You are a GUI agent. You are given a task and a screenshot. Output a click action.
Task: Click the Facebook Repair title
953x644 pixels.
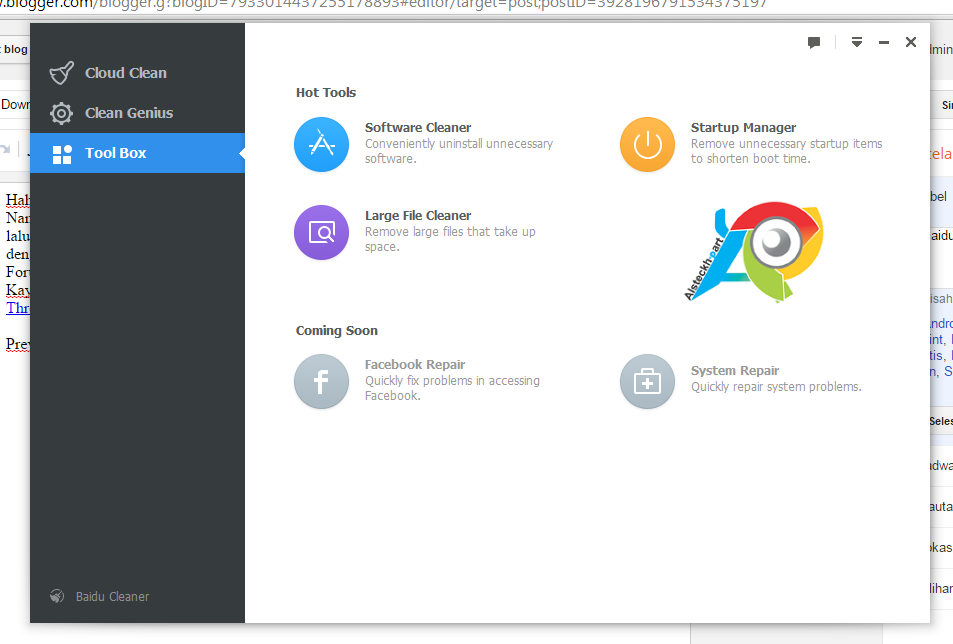tap(415, 365)
